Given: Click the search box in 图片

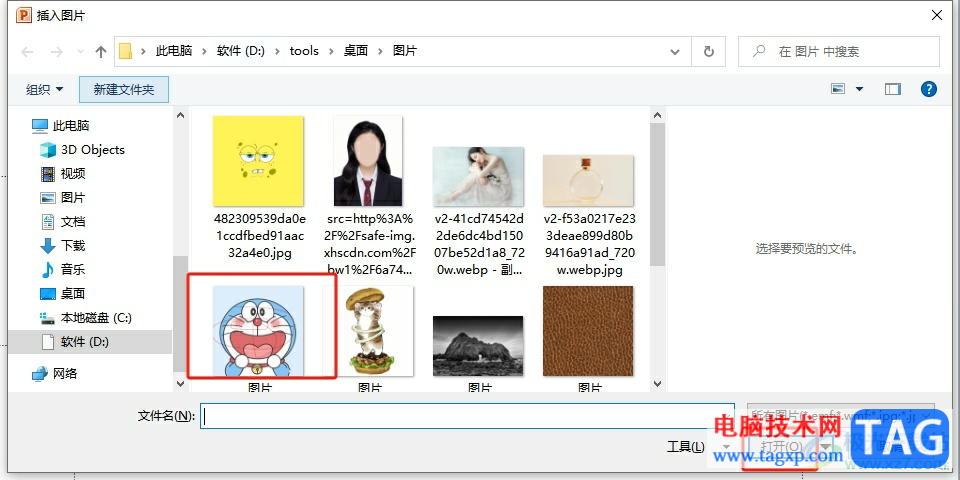Looking at the screenshot, I should click(838, 51).
